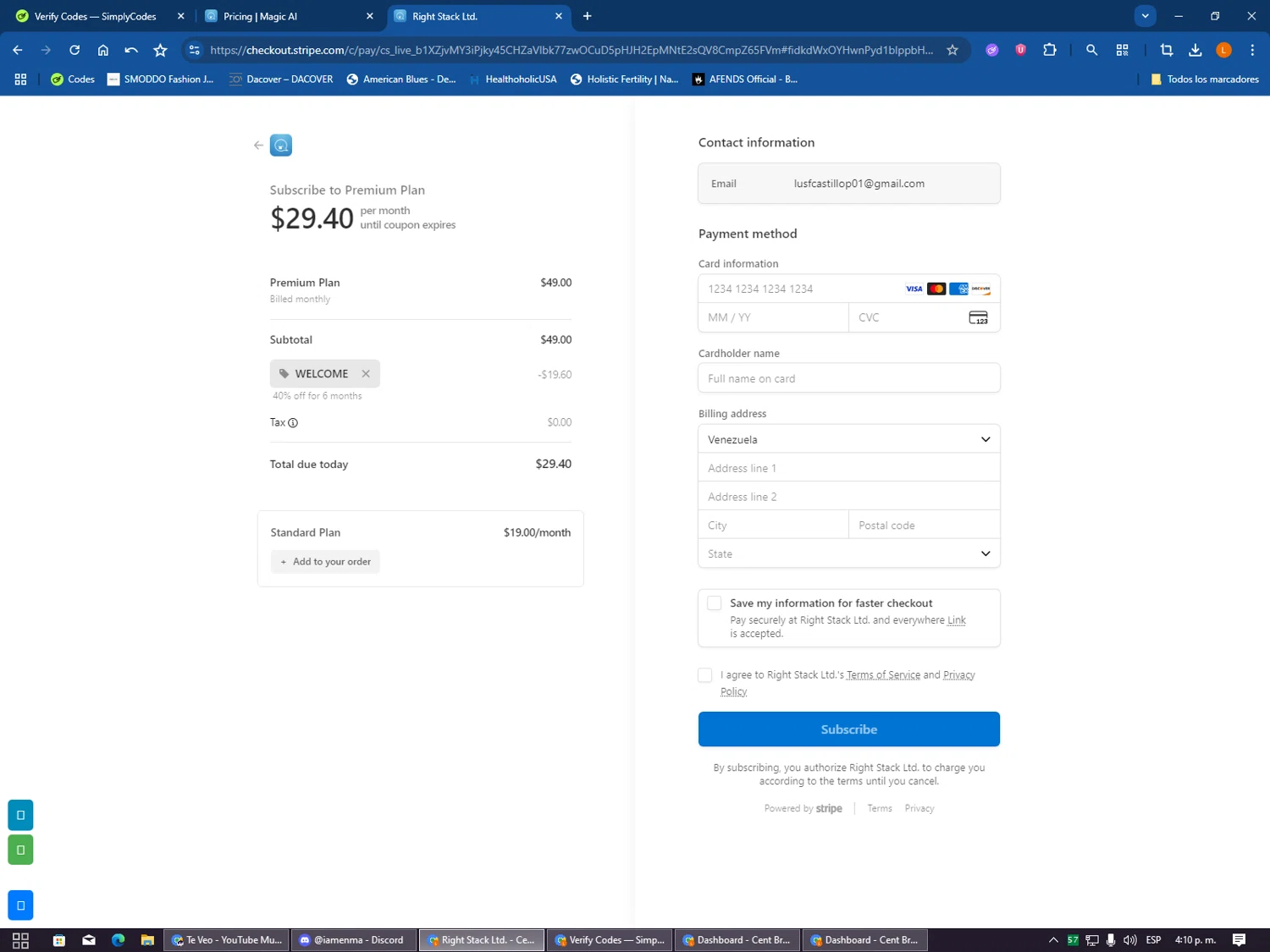Open the browser home page
Screen dimensions: 1270x952
tap(103, 50)
